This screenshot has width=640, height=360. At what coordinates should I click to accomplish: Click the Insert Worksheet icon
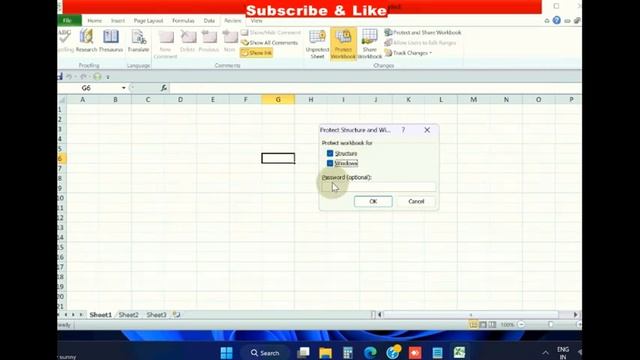pyautogui.click(x=176, y=315)
